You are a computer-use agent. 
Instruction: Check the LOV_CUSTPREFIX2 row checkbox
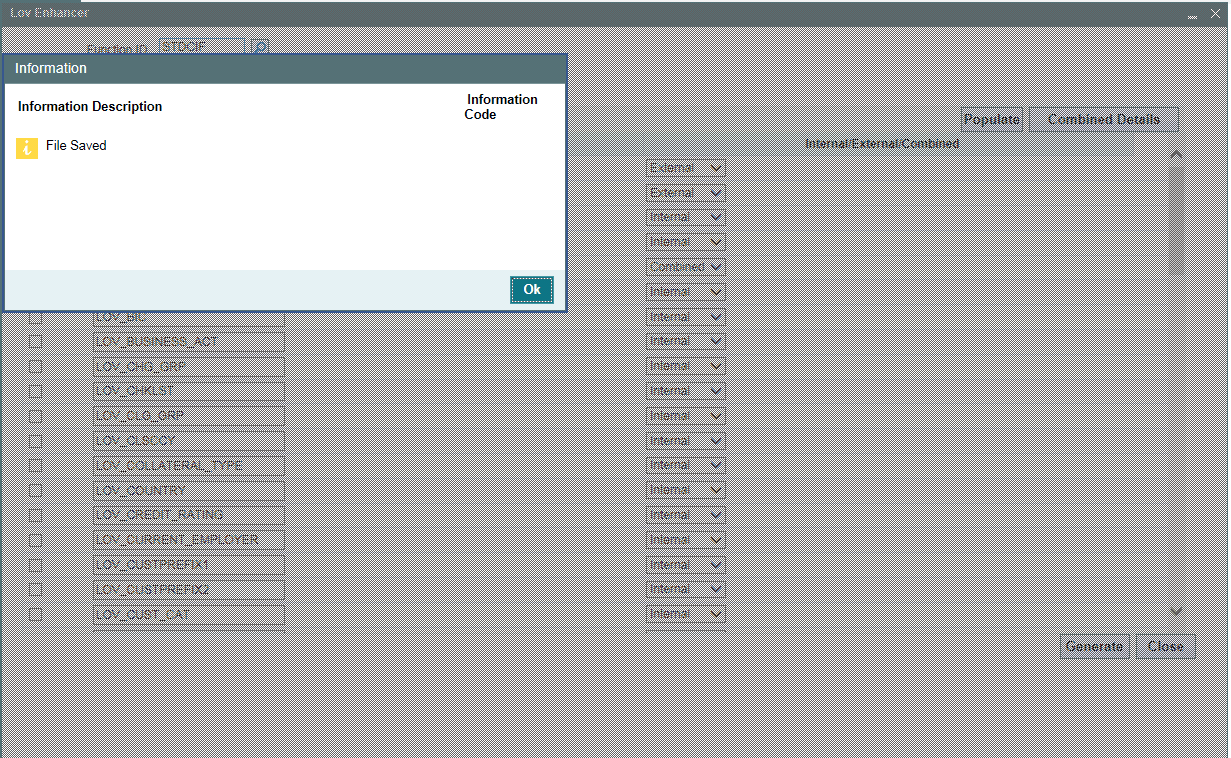coord(35,589)
